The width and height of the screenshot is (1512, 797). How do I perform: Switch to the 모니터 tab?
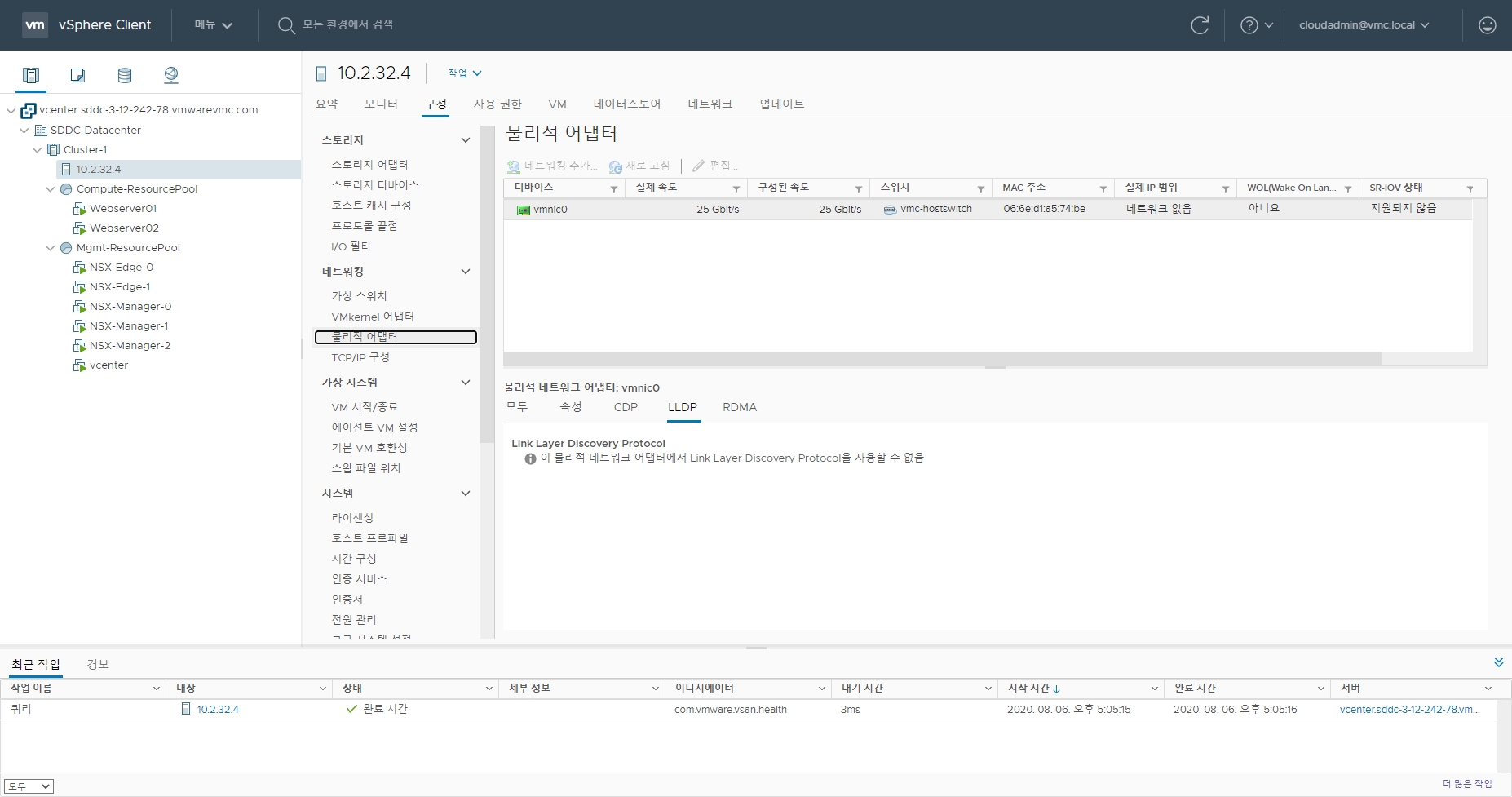click(x=381, y=104)
